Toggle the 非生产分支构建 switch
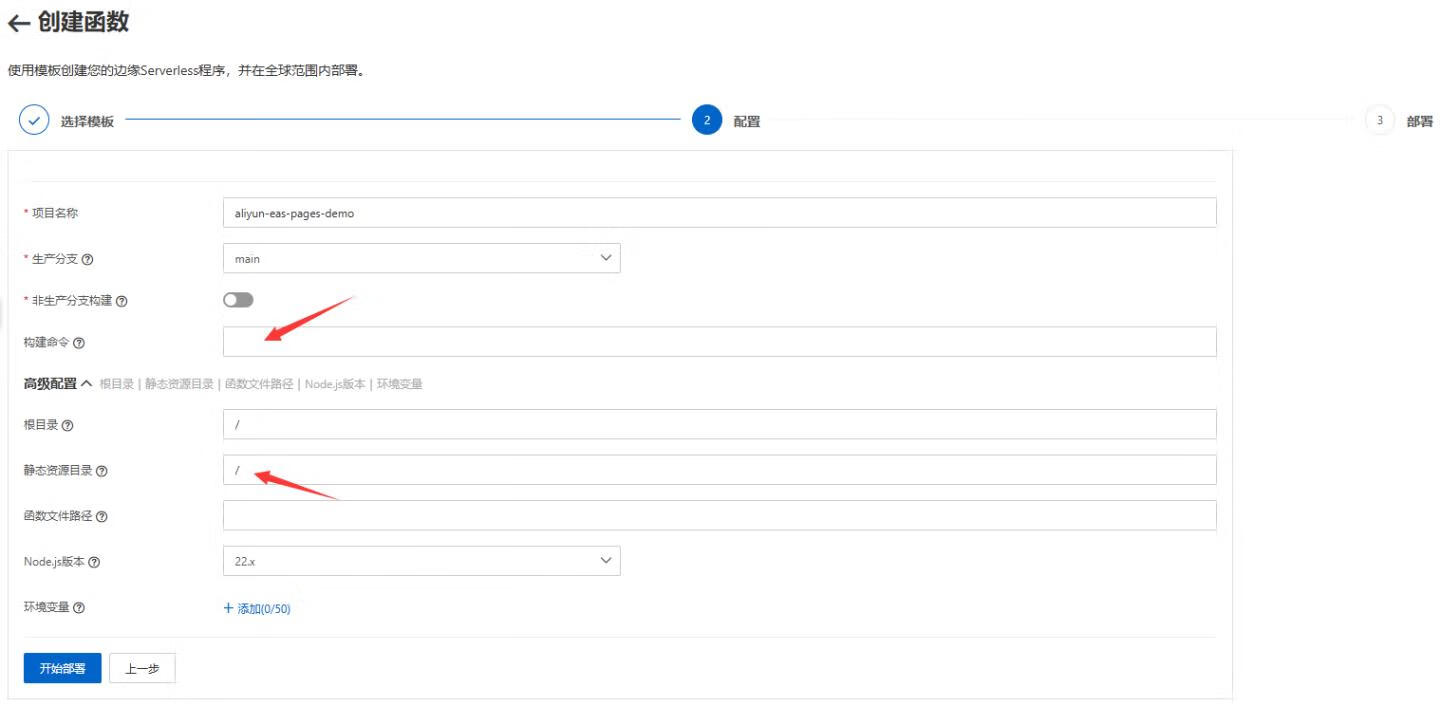The image size is (1440, 725). click(x=238, y=300)
